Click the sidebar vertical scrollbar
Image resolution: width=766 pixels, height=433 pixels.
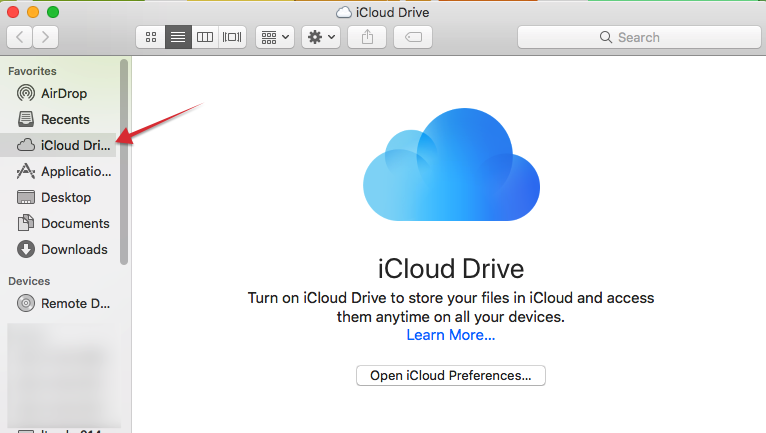pyautogui.click(x=124, y=162)
